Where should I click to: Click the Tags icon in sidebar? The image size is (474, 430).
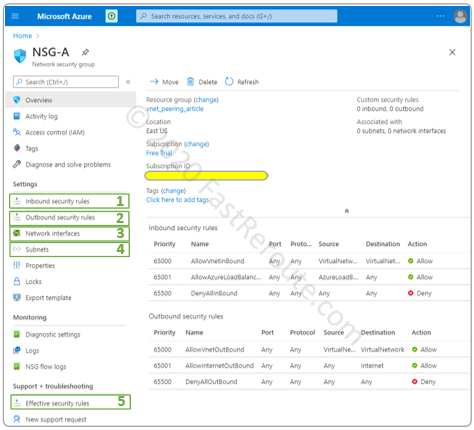coord(17,148)
